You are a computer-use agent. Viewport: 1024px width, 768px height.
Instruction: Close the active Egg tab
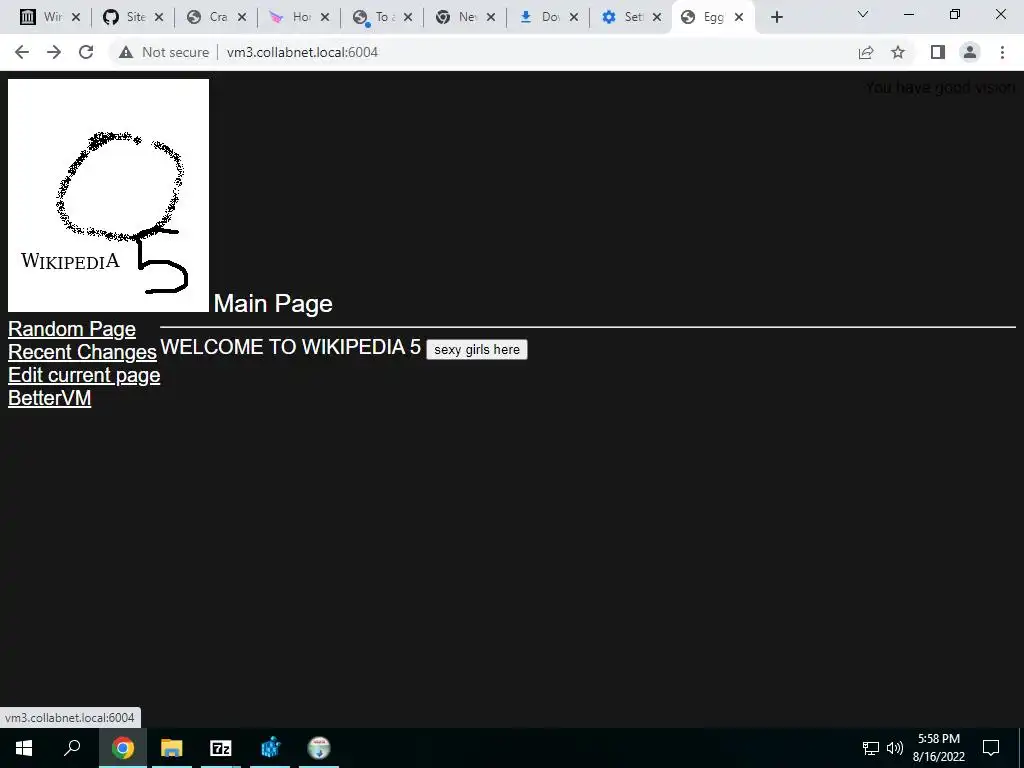(x=739, y=17)
